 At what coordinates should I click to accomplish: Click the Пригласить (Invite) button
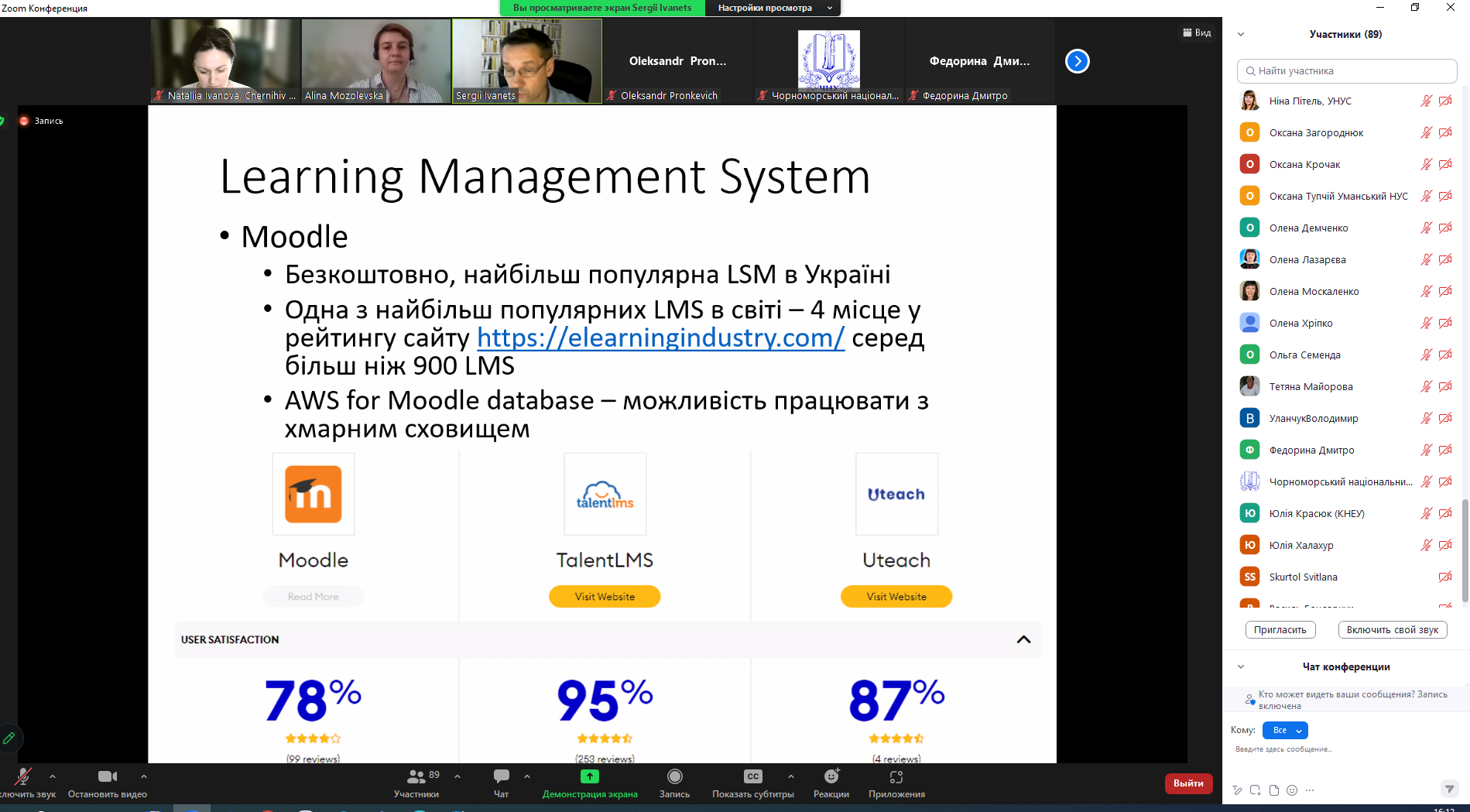1280,629
